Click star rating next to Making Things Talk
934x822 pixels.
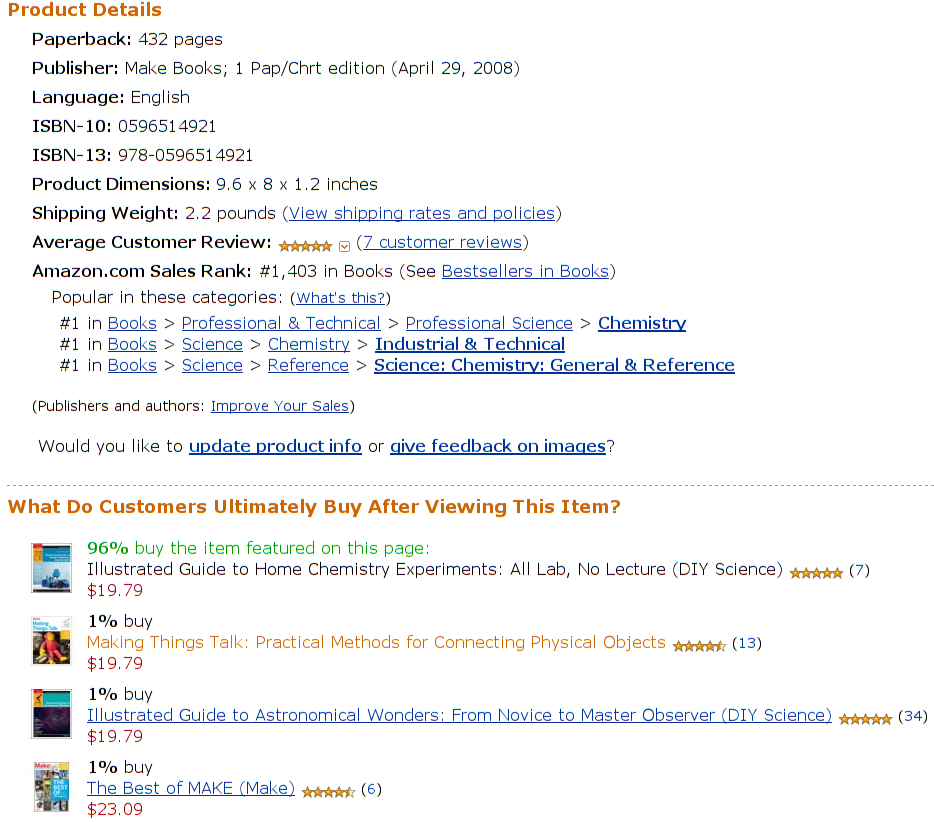tap(699, 646)
